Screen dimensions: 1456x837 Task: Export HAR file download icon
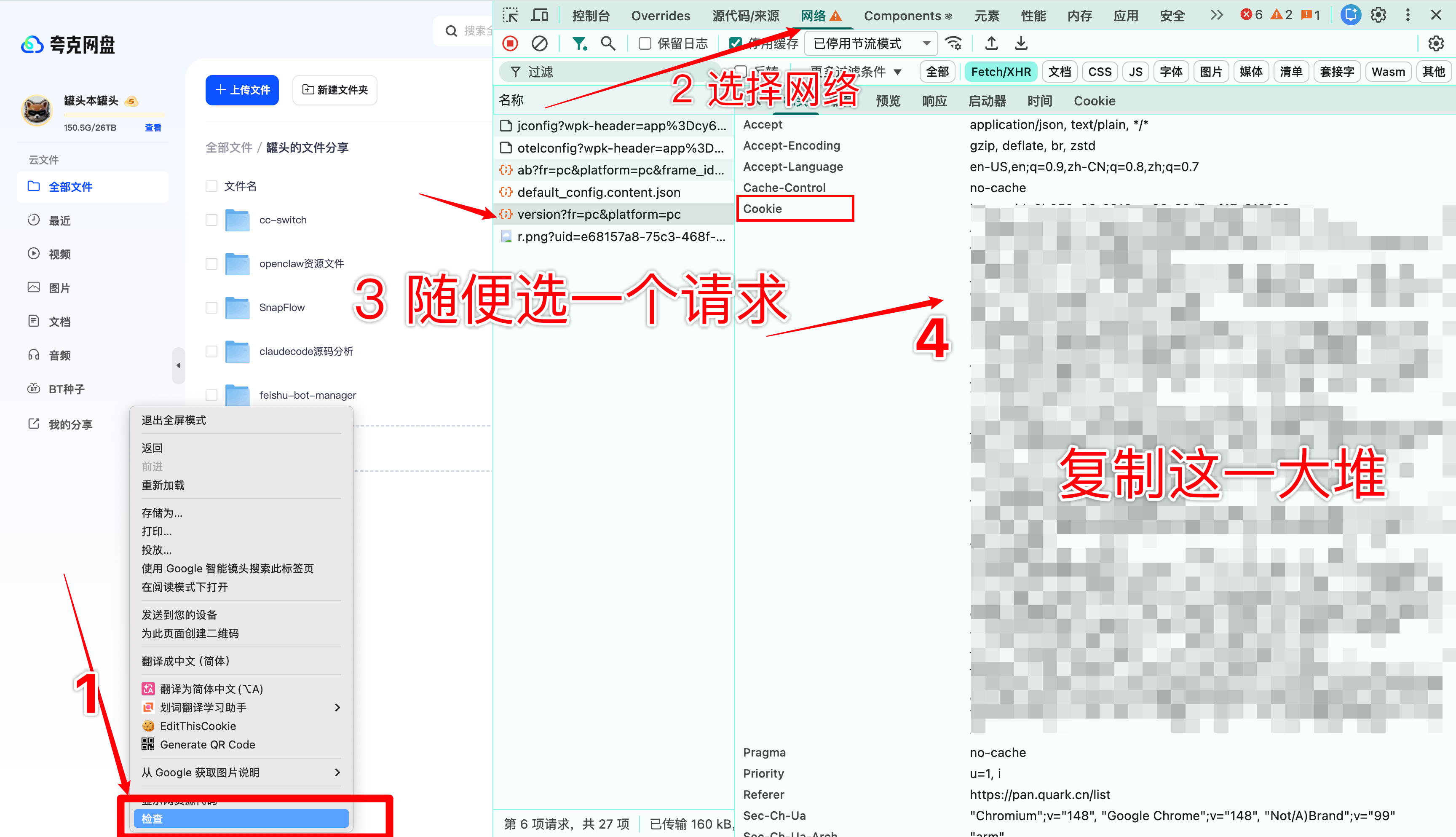coord(1021,43)
